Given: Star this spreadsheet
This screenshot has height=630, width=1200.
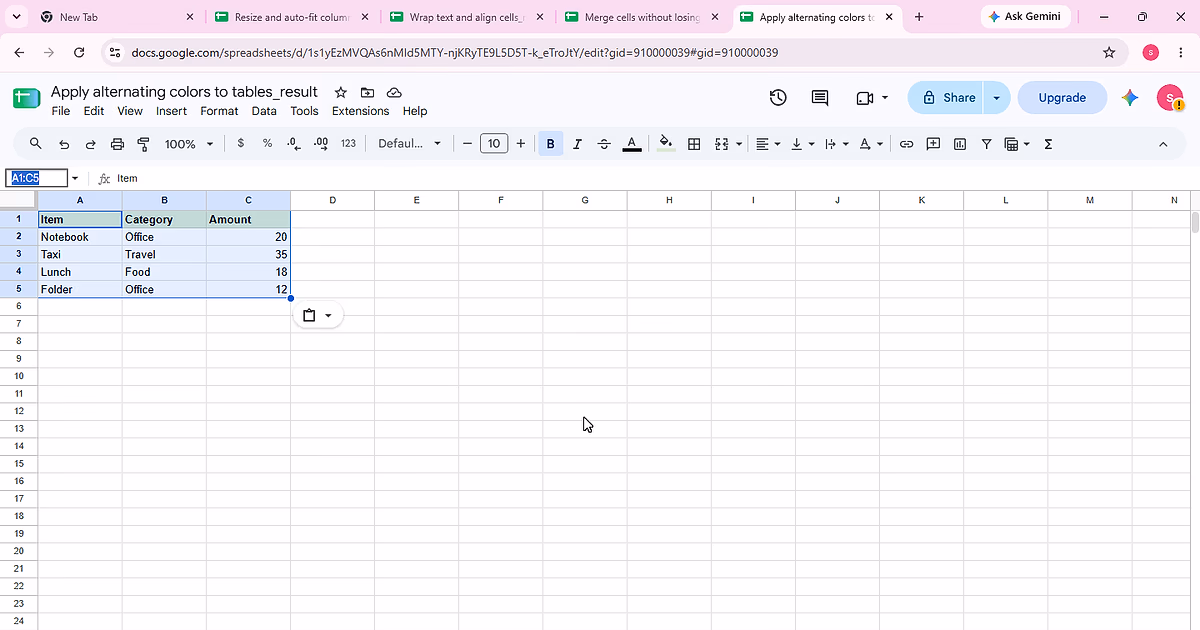Looking at the screenshot, I should pos(340,92).
